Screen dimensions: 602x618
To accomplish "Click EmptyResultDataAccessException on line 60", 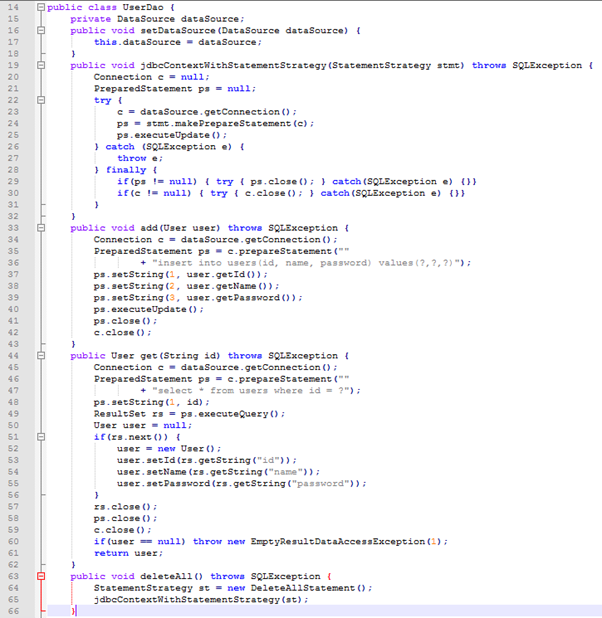I will 338,542.
